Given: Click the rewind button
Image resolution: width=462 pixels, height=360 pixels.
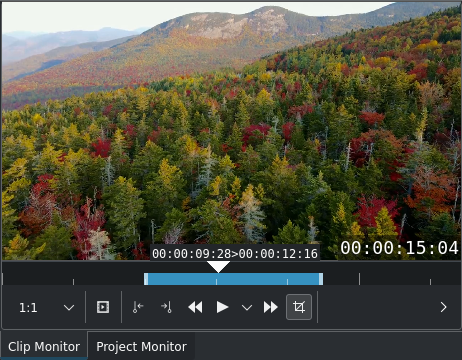Looking at the screenshot, I should point(195,307).
